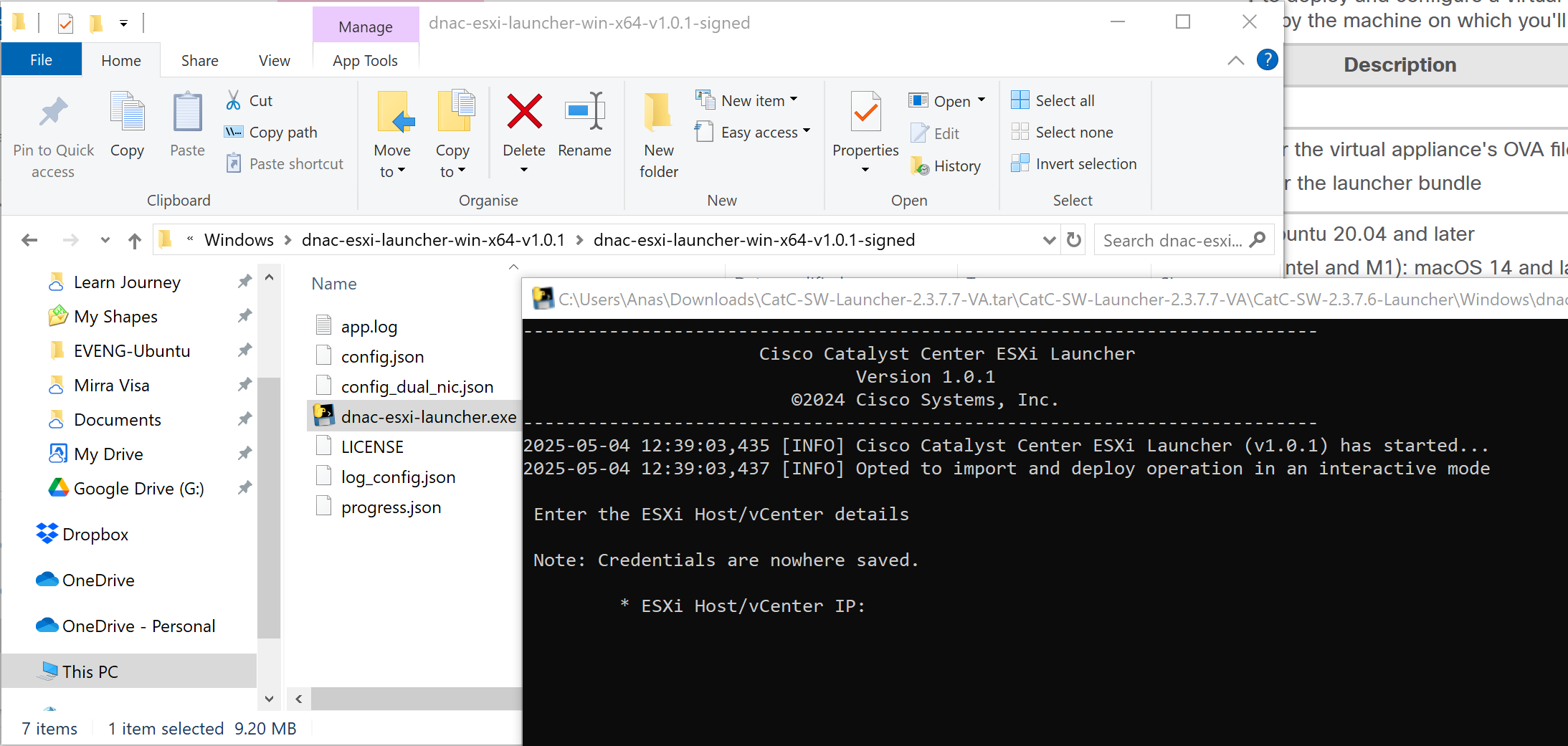The width and height of the screenshot is (1568, 746).
Task: Click the New folder icon
Action: (658, 113)
